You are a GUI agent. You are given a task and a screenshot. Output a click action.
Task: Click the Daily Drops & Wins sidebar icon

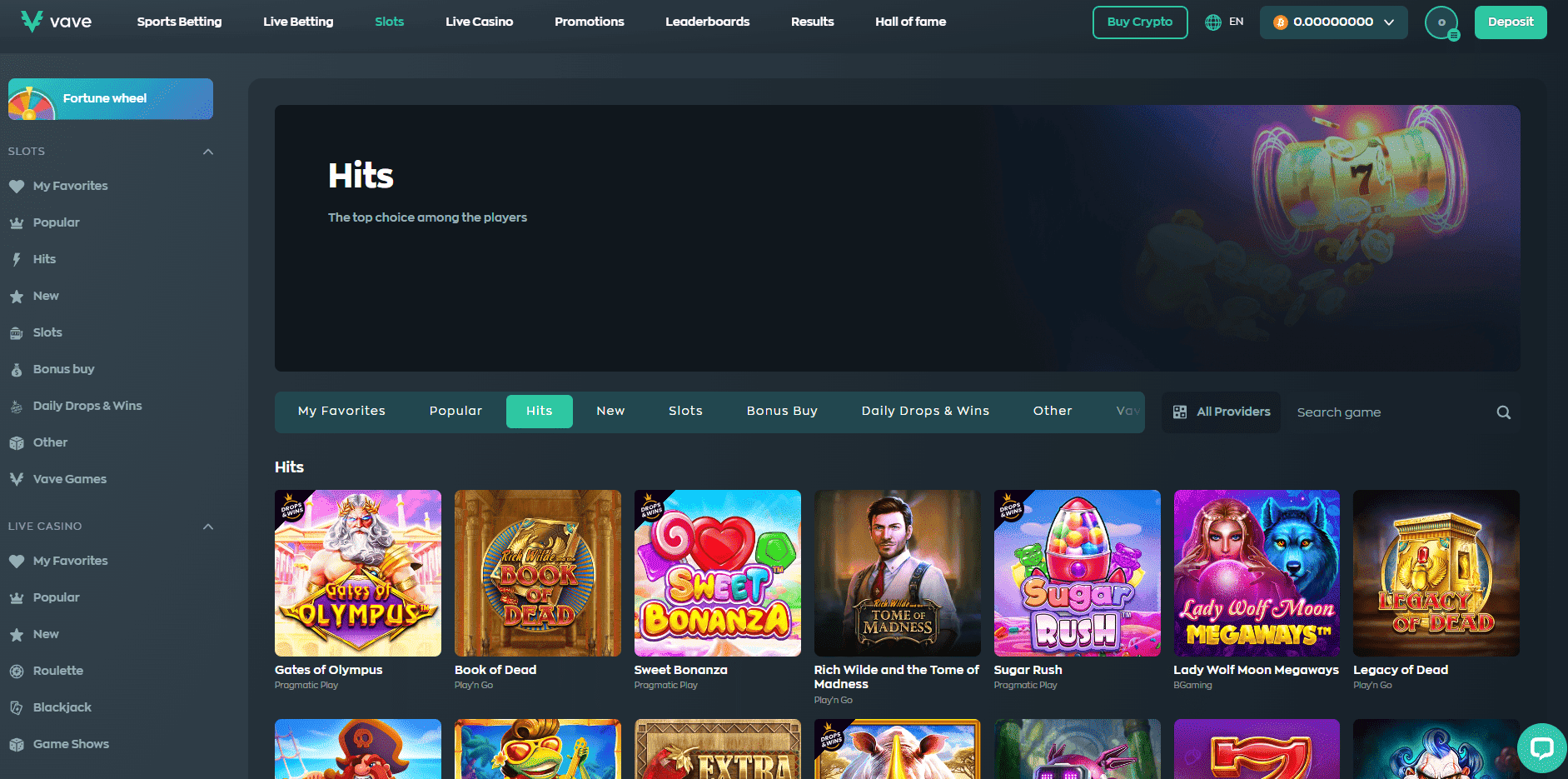pyautogui.click(x=17, y=407)
